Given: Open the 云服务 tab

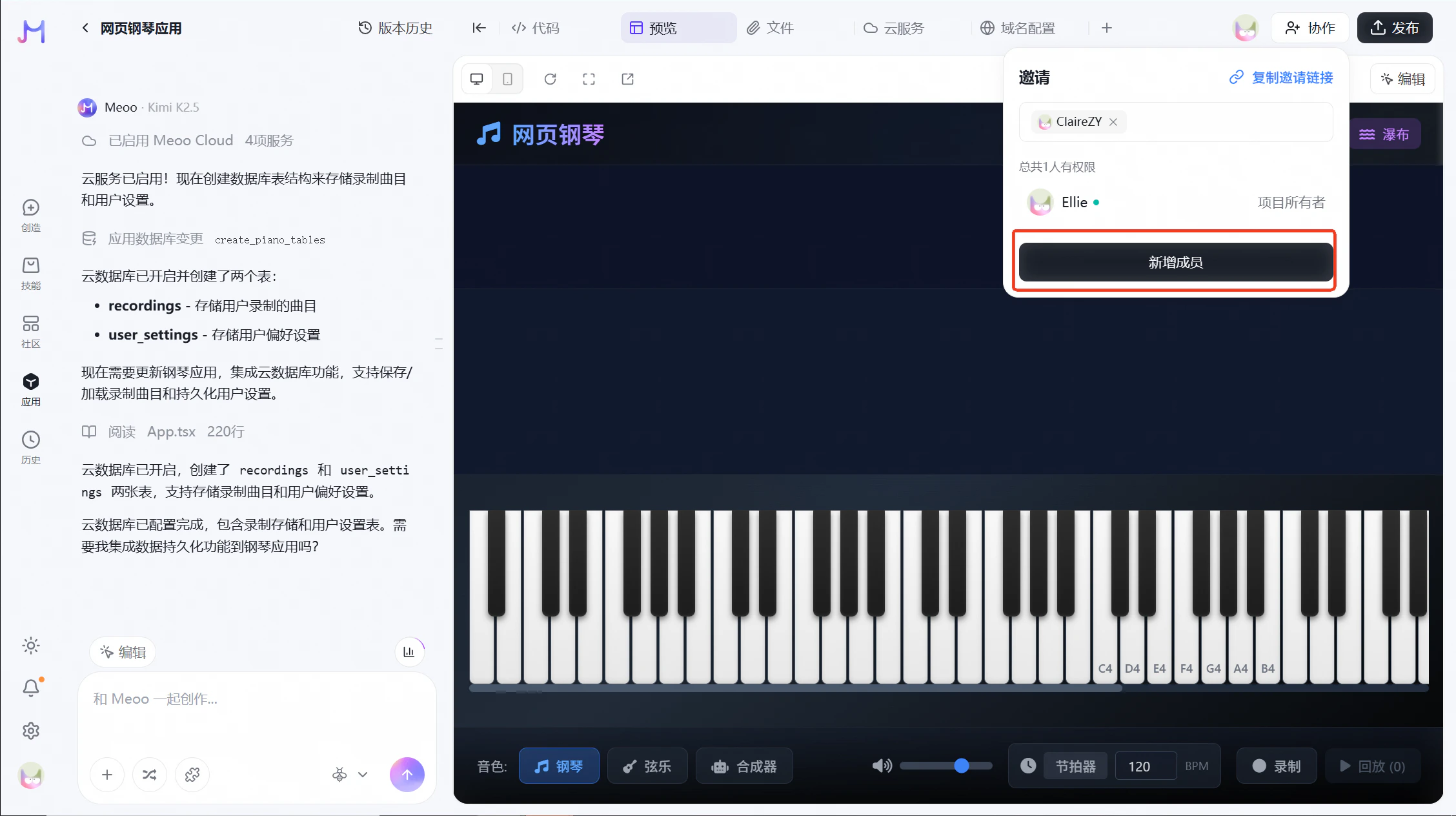Looking at the screenshot, I should tap(895, 28).
